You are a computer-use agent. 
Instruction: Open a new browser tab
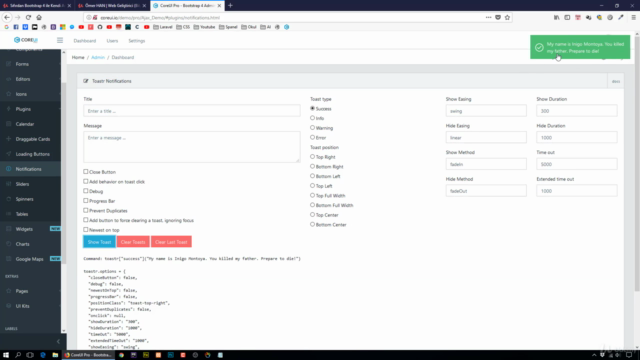[230, 6]
